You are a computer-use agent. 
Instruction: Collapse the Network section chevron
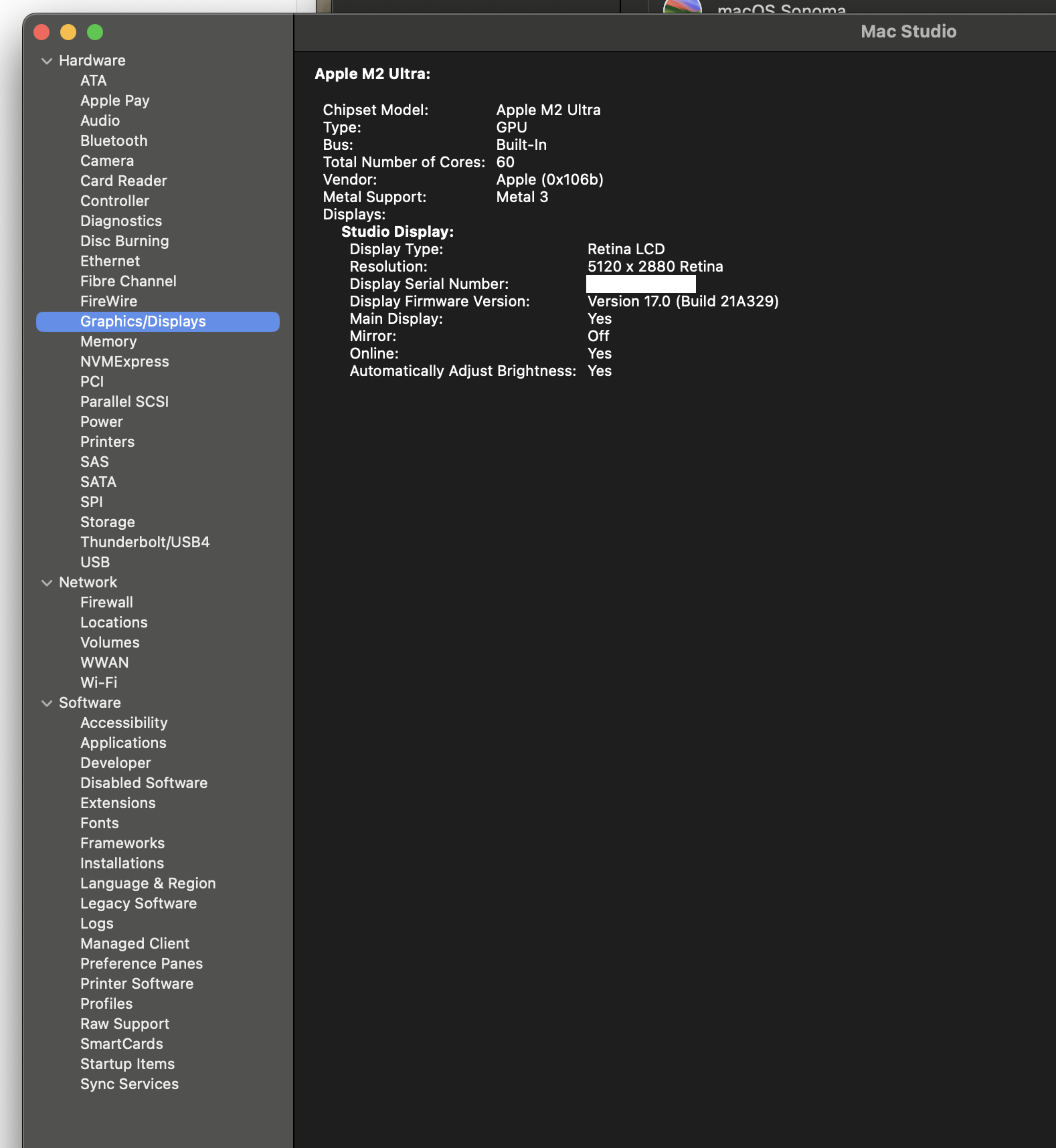tap(47, 583)
